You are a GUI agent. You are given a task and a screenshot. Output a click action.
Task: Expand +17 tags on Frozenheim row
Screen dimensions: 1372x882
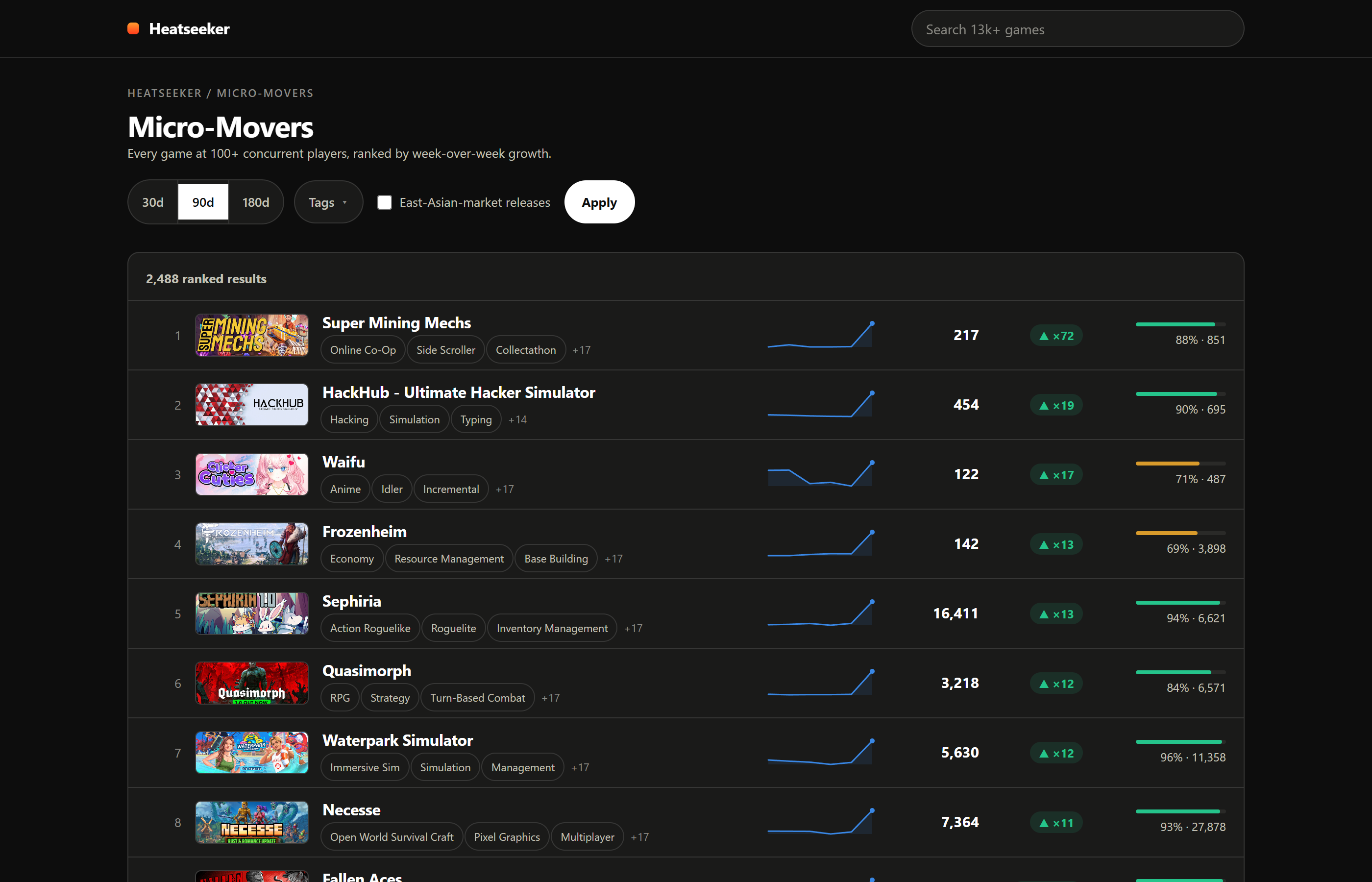click(613, 559)
